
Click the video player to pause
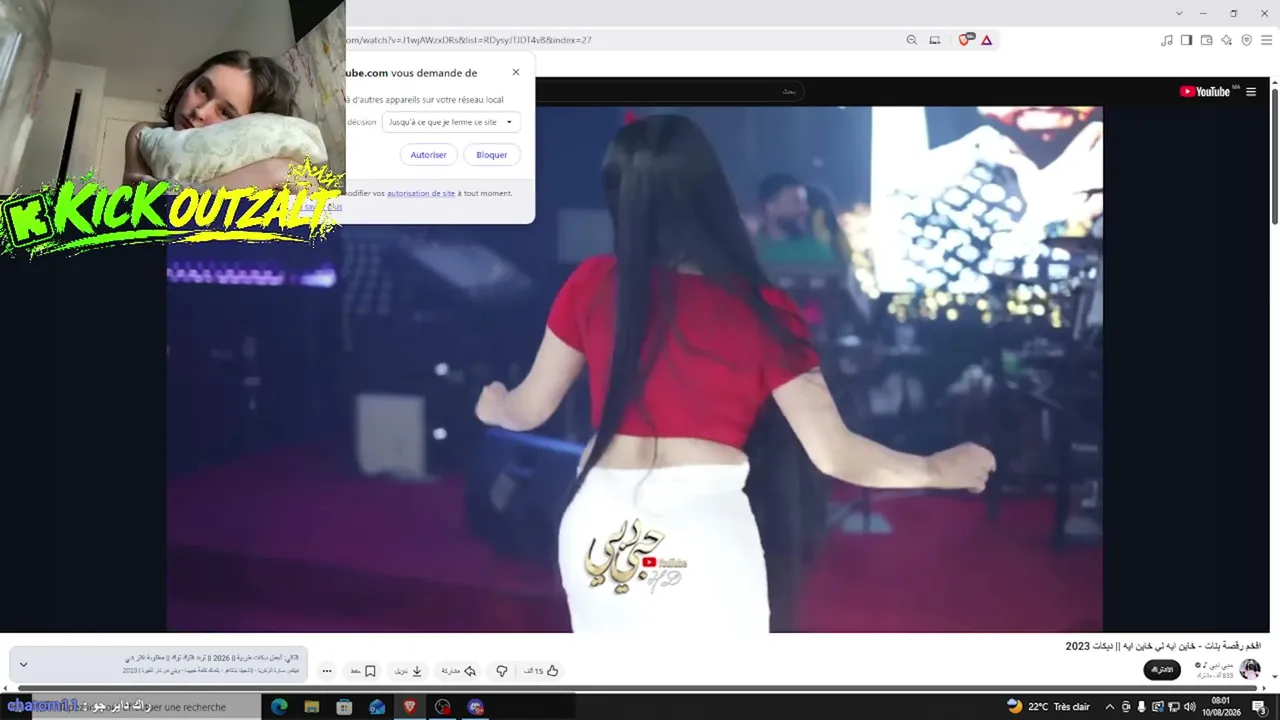(x=635, y=369)
